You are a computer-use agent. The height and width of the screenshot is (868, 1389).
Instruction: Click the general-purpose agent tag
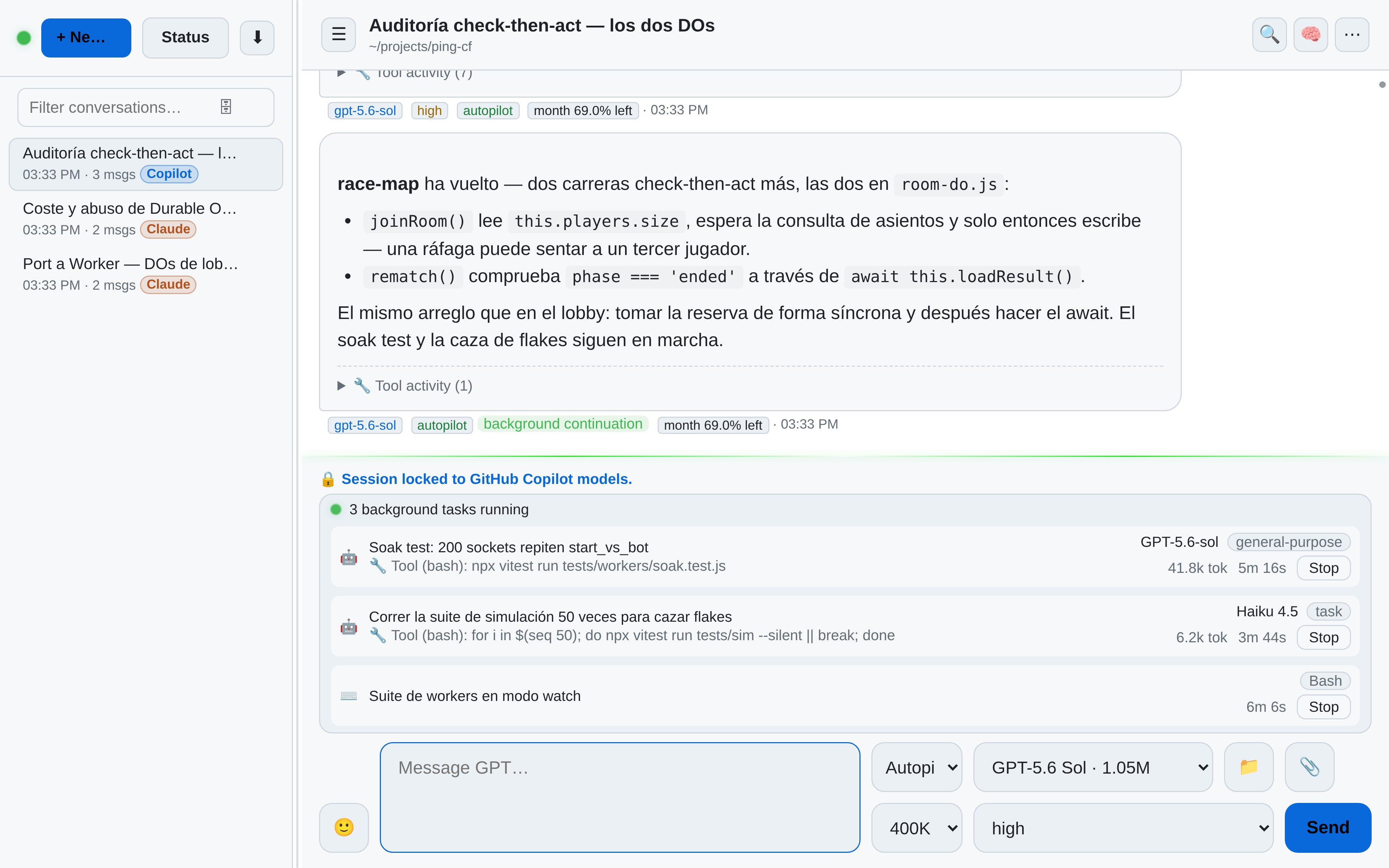coord(1288,542)
